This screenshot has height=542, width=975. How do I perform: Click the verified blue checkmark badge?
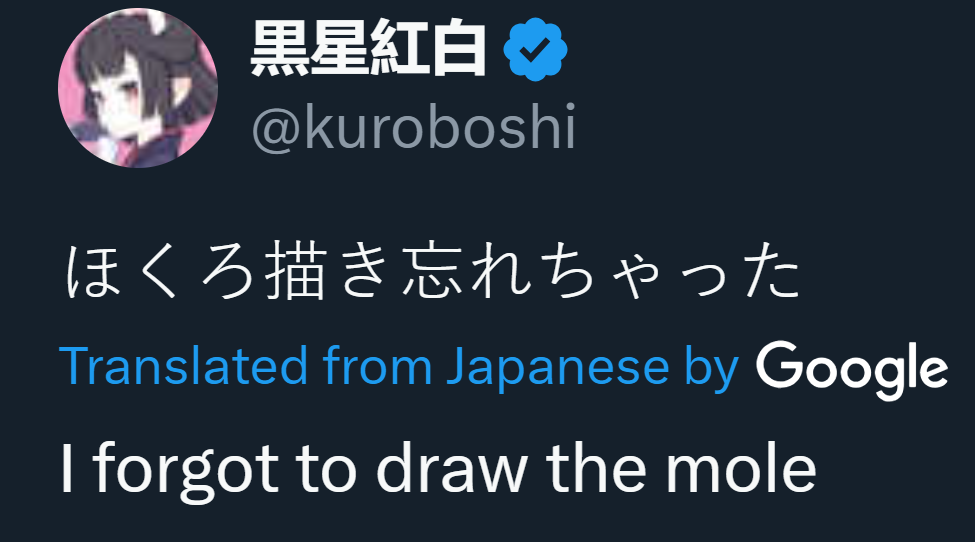[x=535, y=49]
